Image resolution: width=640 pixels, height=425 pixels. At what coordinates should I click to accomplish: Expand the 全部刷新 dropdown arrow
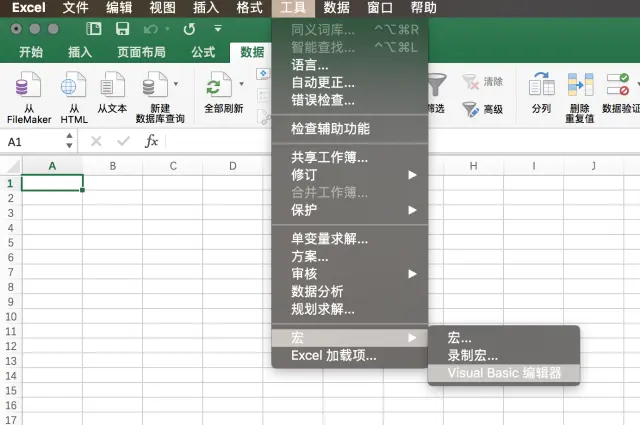[241, 84]
